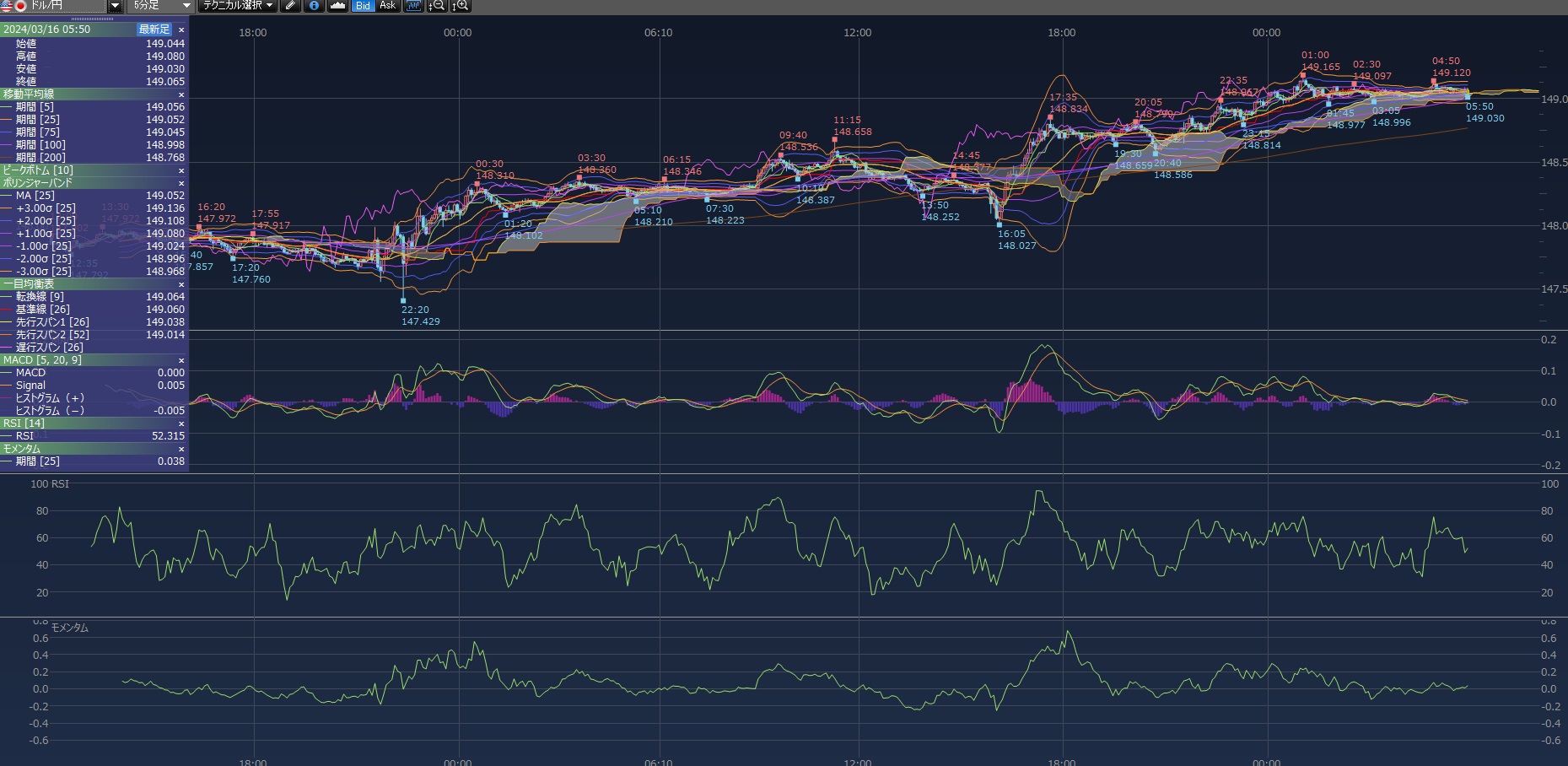Remove the MACD [5, 20, 9] indicator
Viewport: 1568px width, 766px height.
pyautogui.click(x=181, y=360)
